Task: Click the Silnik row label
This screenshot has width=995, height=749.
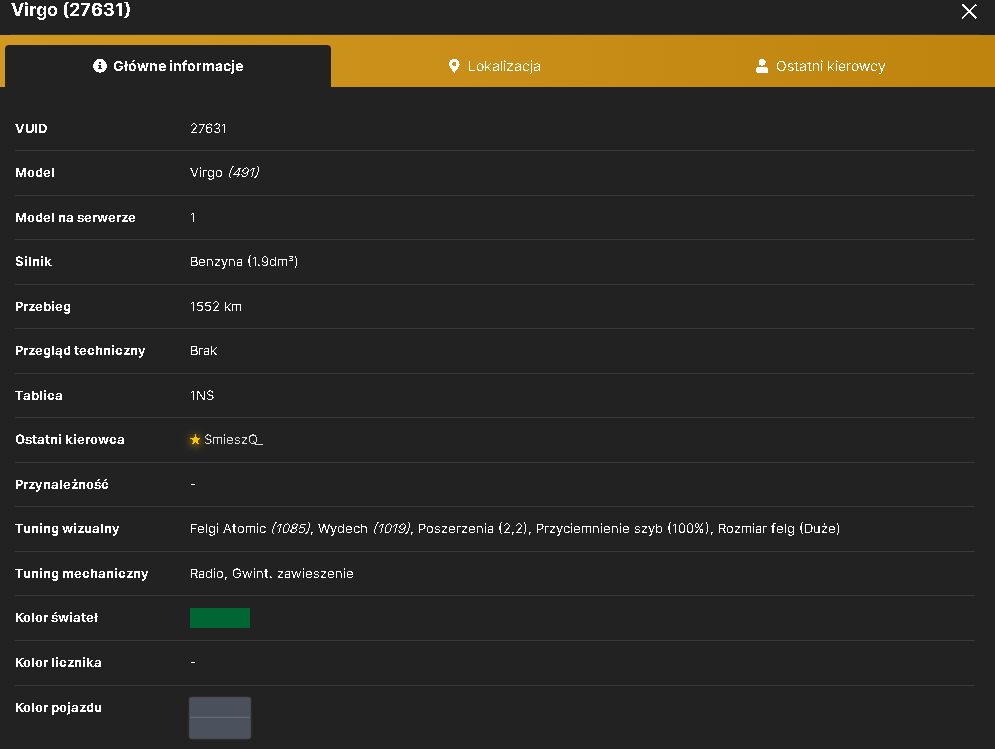Action: click(x=33, y=262)
